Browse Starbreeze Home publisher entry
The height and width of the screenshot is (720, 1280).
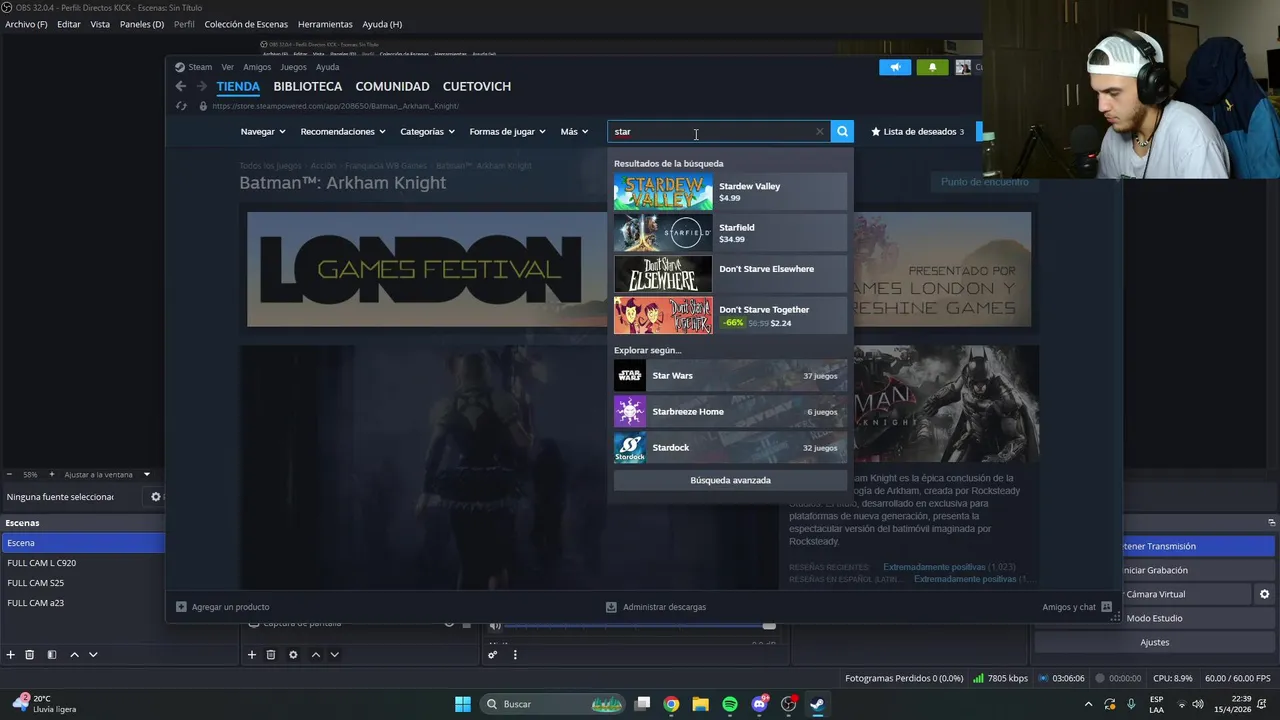[730, 412]
